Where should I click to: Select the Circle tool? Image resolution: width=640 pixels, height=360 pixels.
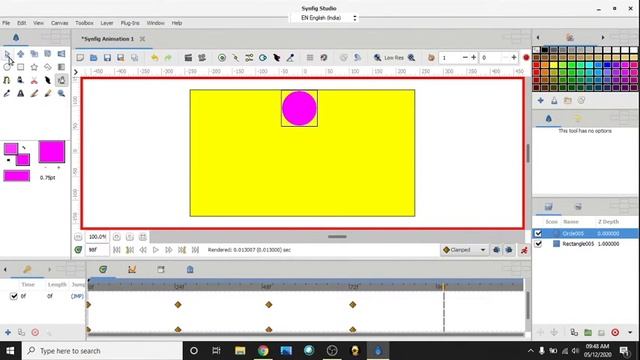pyautogui.click(x=7, y=67)
